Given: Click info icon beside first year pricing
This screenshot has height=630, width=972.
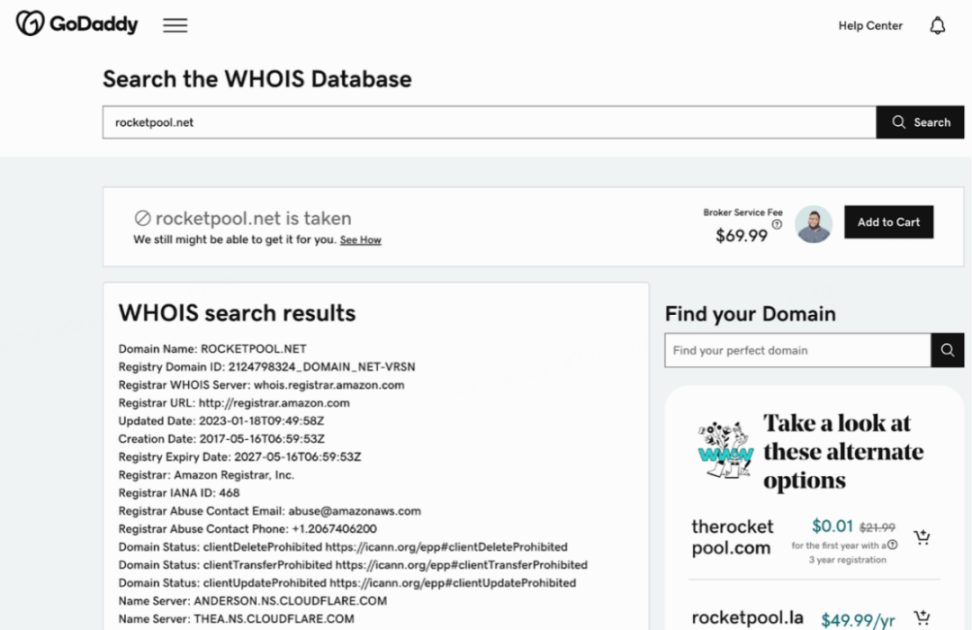Looking at the screenshot, I should 892,545.
